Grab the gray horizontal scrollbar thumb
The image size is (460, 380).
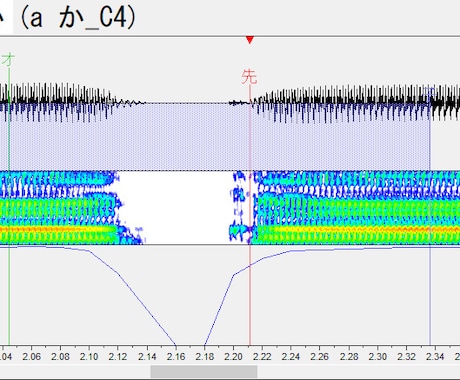pos(204,371)
